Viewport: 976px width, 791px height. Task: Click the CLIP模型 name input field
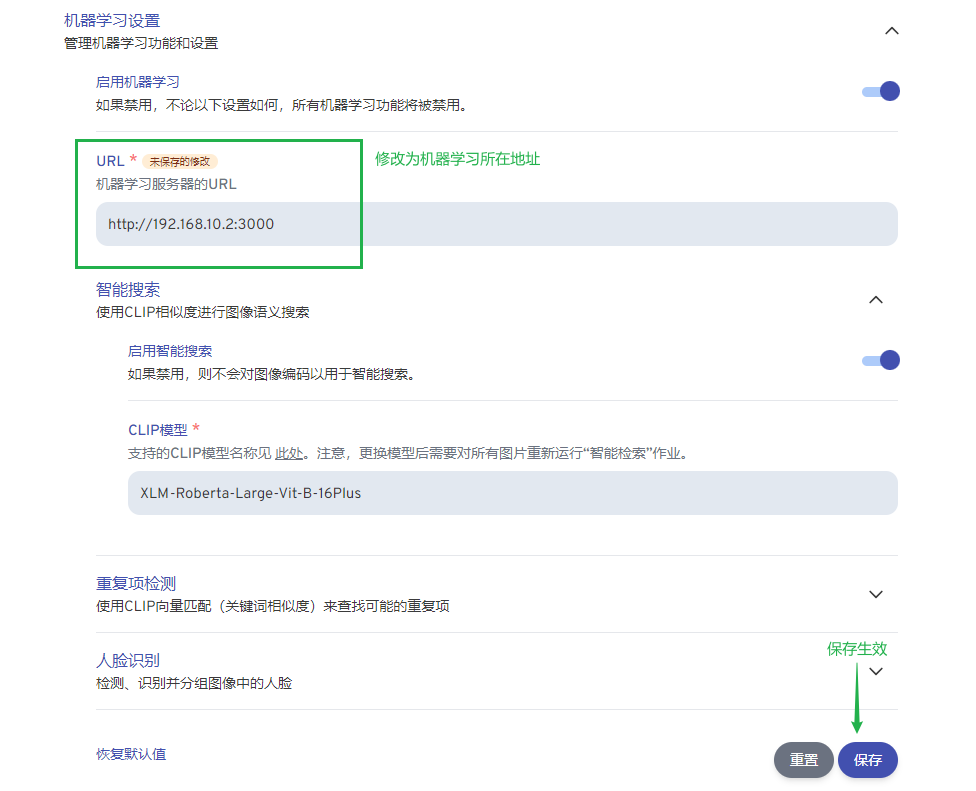512,493
